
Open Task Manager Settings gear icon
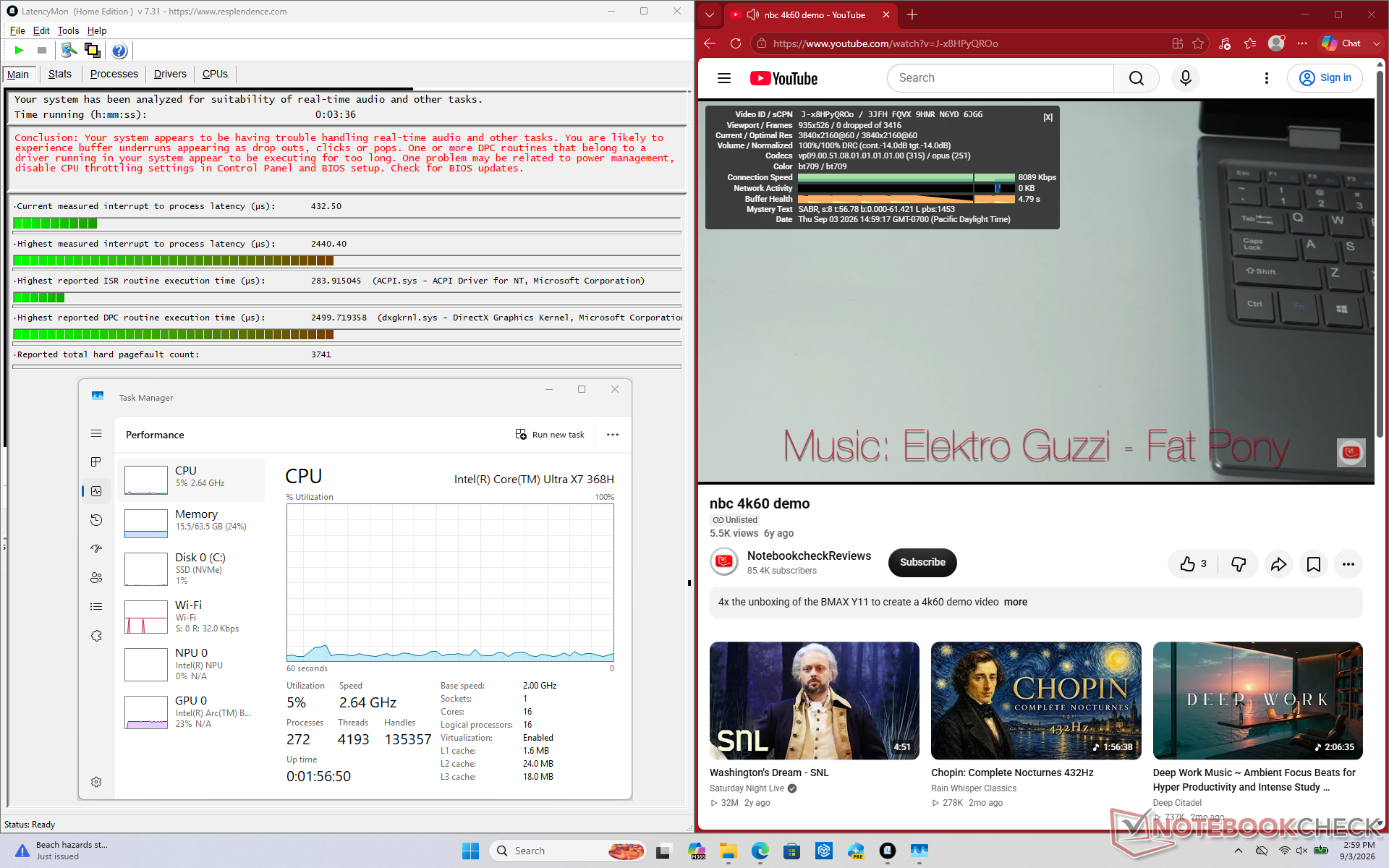(96, 782)
